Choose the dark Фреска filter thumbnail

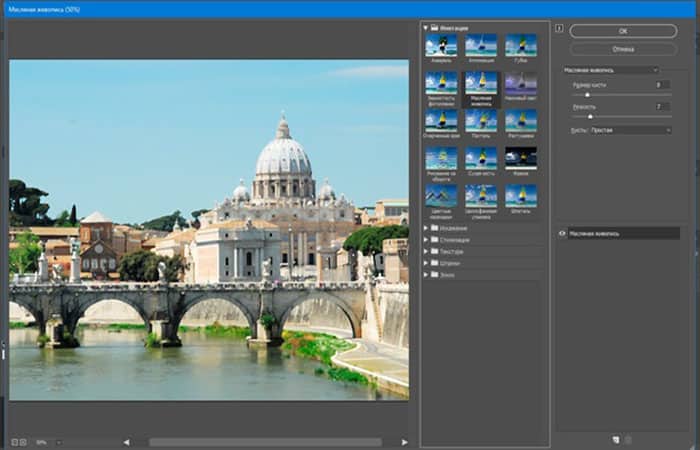coord(521,158)
